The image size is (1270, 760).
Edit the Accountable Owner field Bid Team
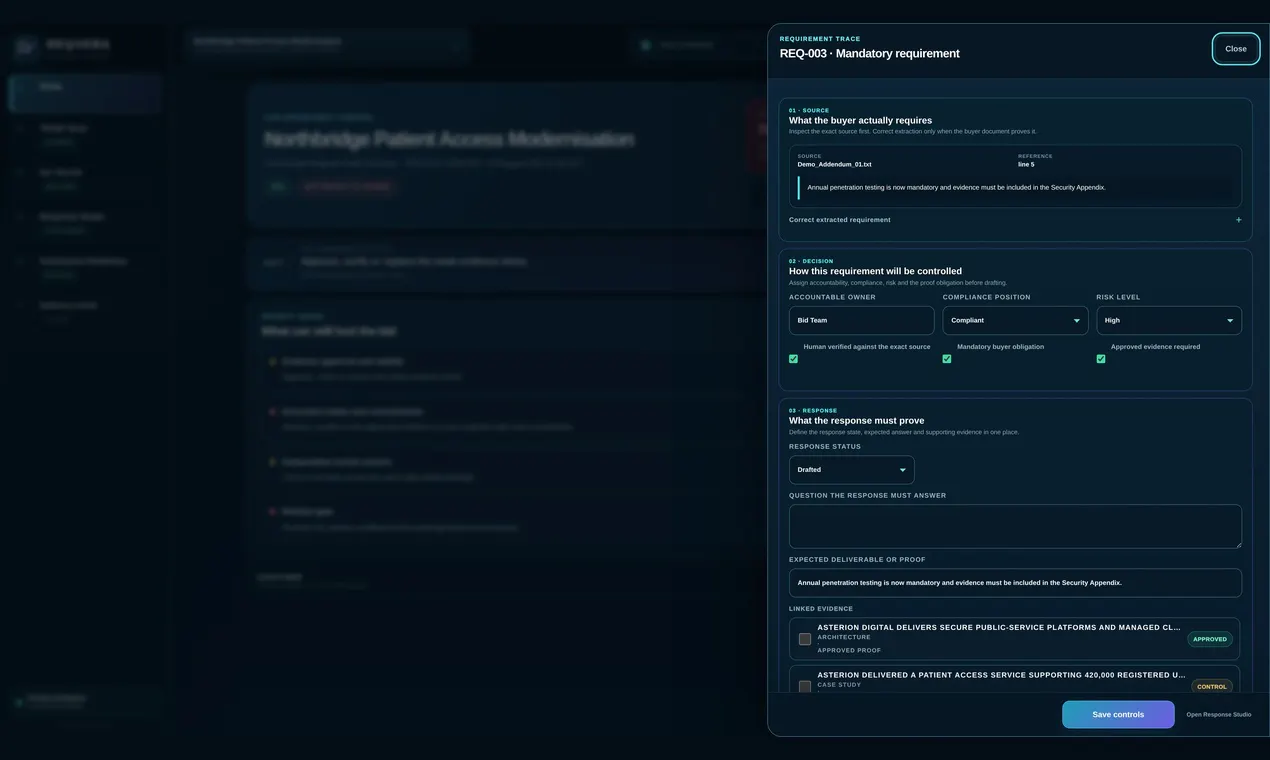[x=862, y=320]
